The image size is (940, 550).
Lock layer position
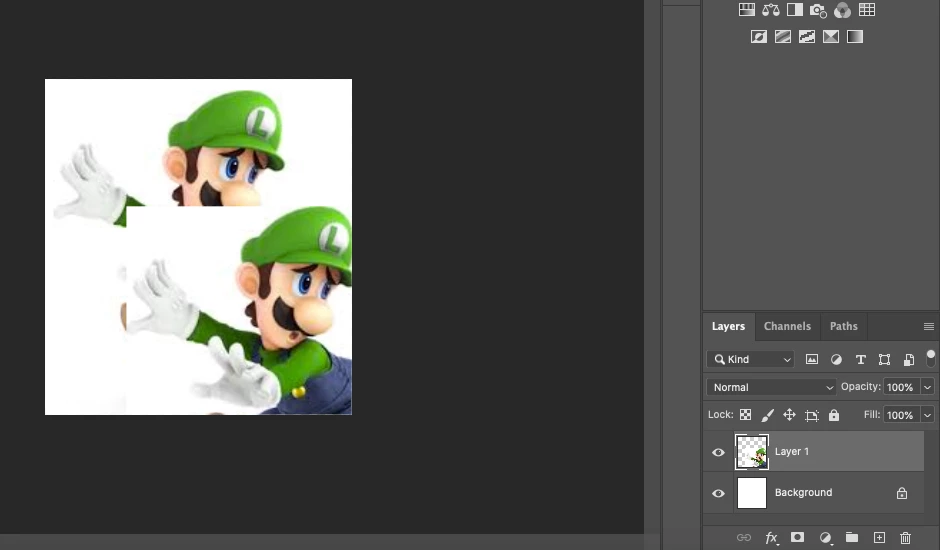(x=790, y=414)
